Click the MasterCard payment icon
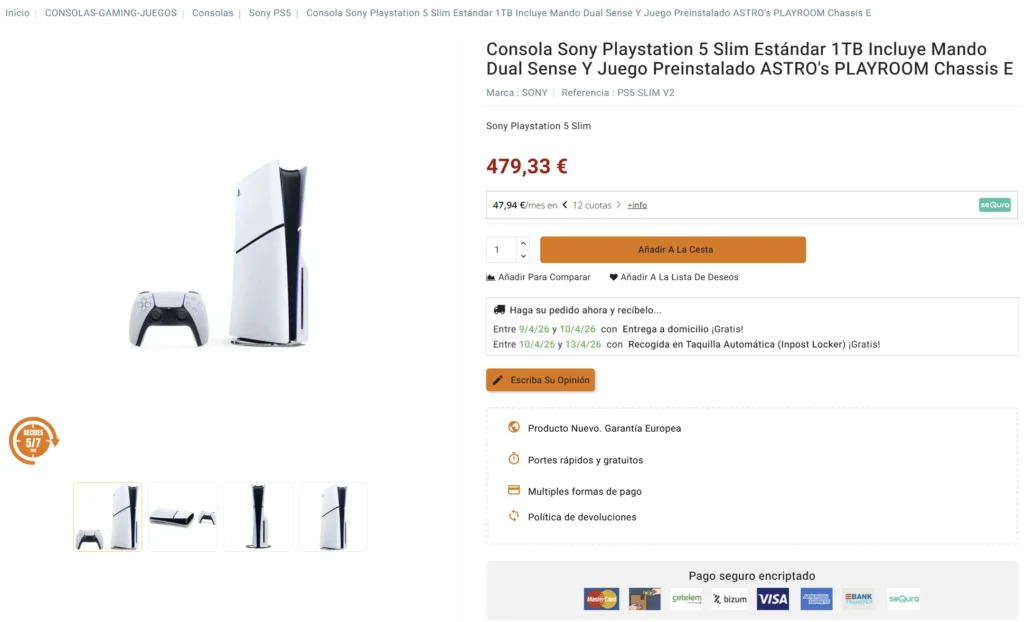Screen dimensions: 1024x622 [x=601, y=598]
